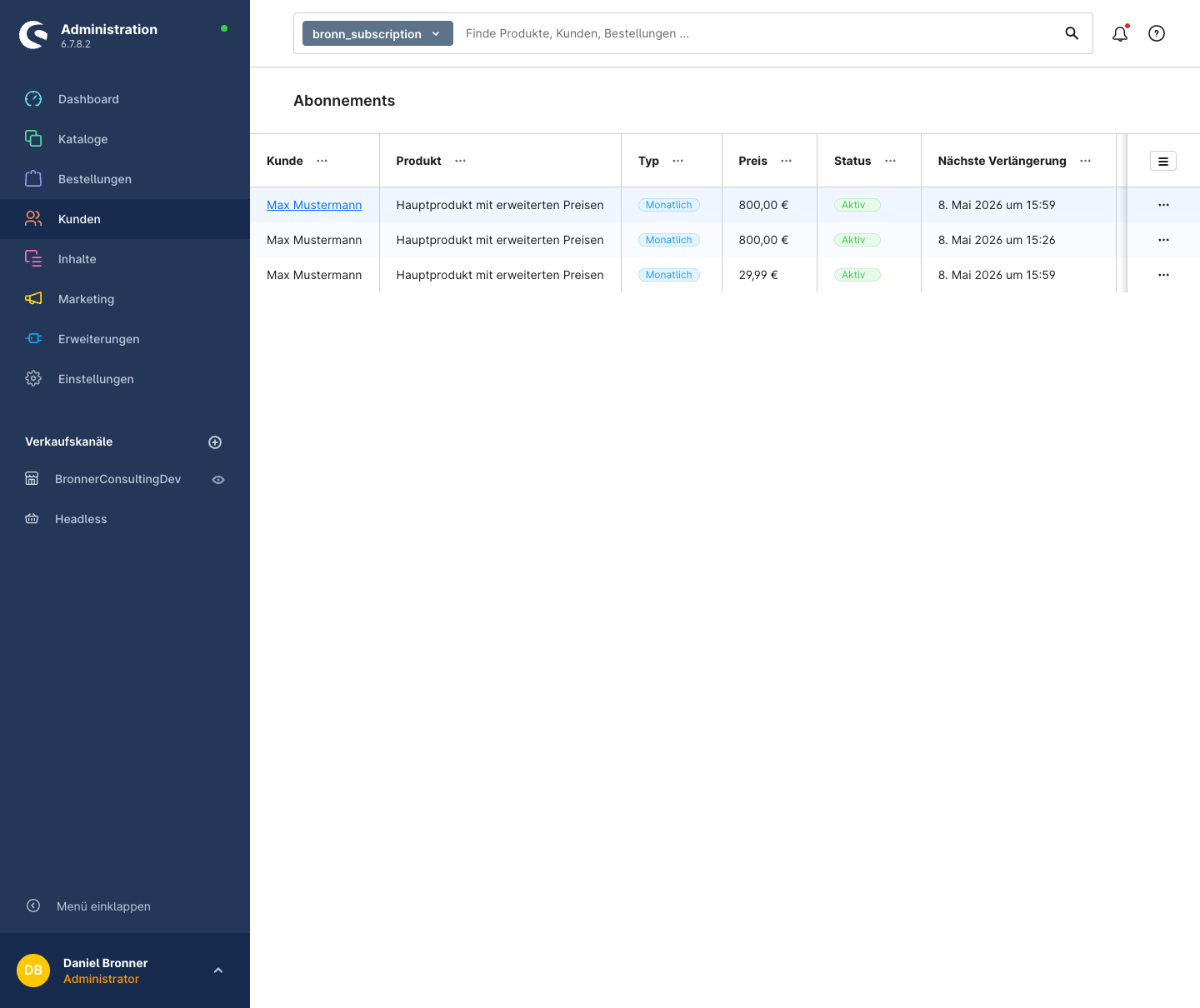
Task: Sort by the Preis column header
Action: click(x=752, y=161)
